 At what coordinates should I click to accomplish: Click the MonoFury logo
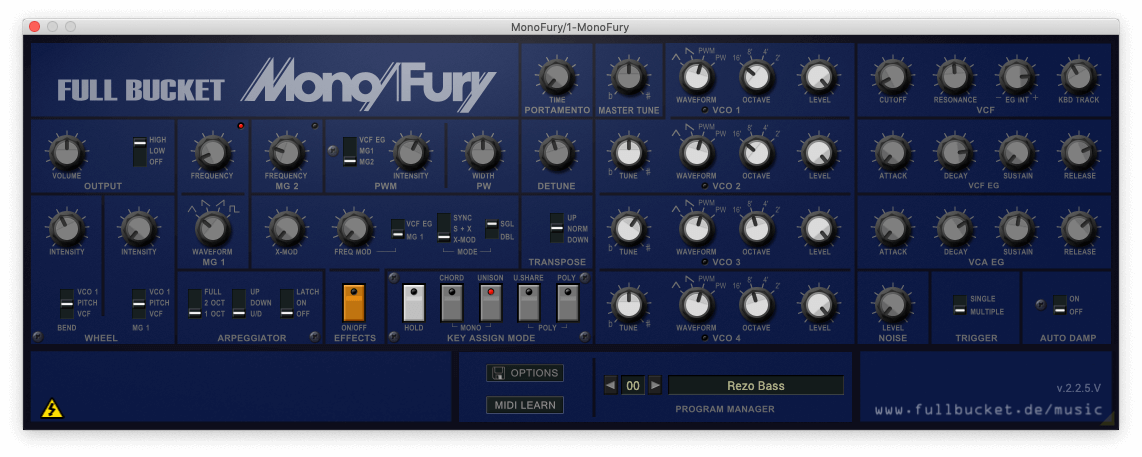pyautogui.click(x=368, y=85)
